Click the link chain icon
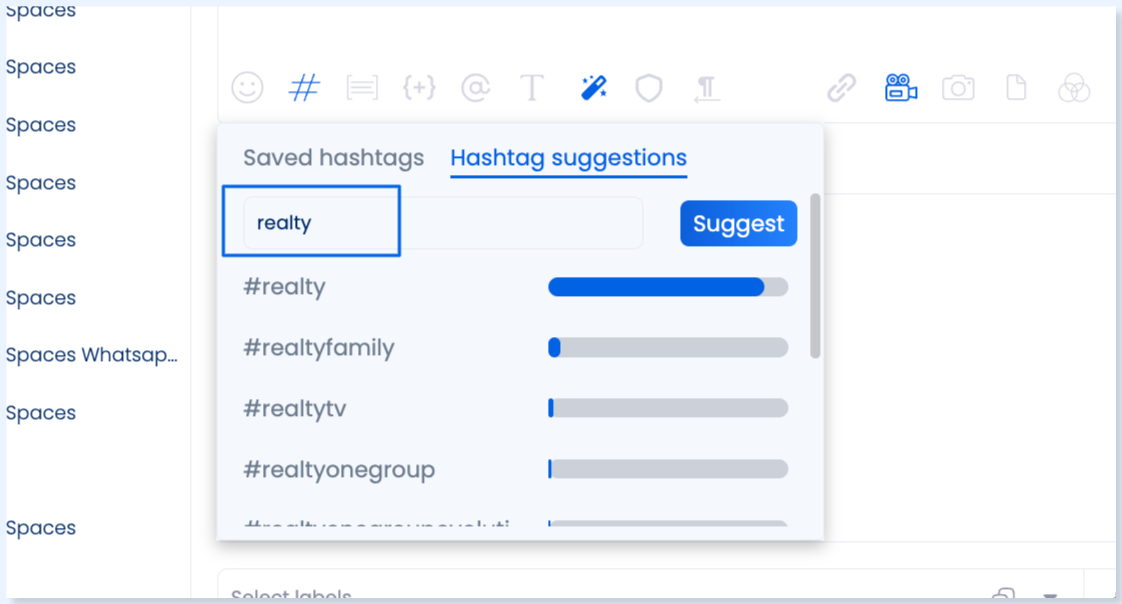Viewport: 1122px width, 604px height. click(x=842, y=88)
